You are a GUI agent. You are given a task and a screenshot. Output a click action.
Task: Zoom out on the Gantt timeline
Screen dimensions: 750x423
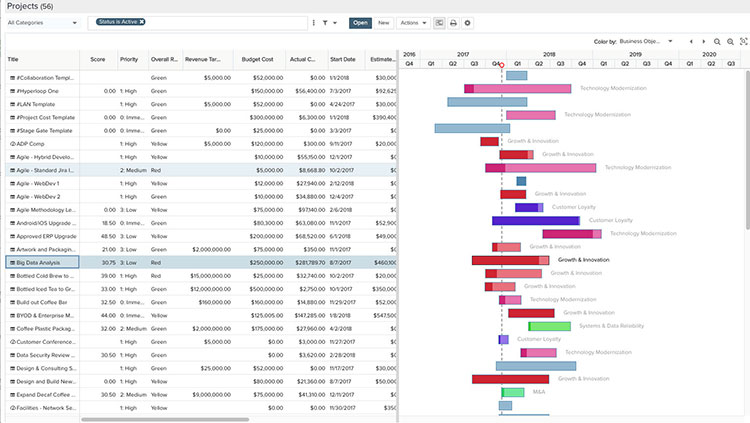[730, 41]
